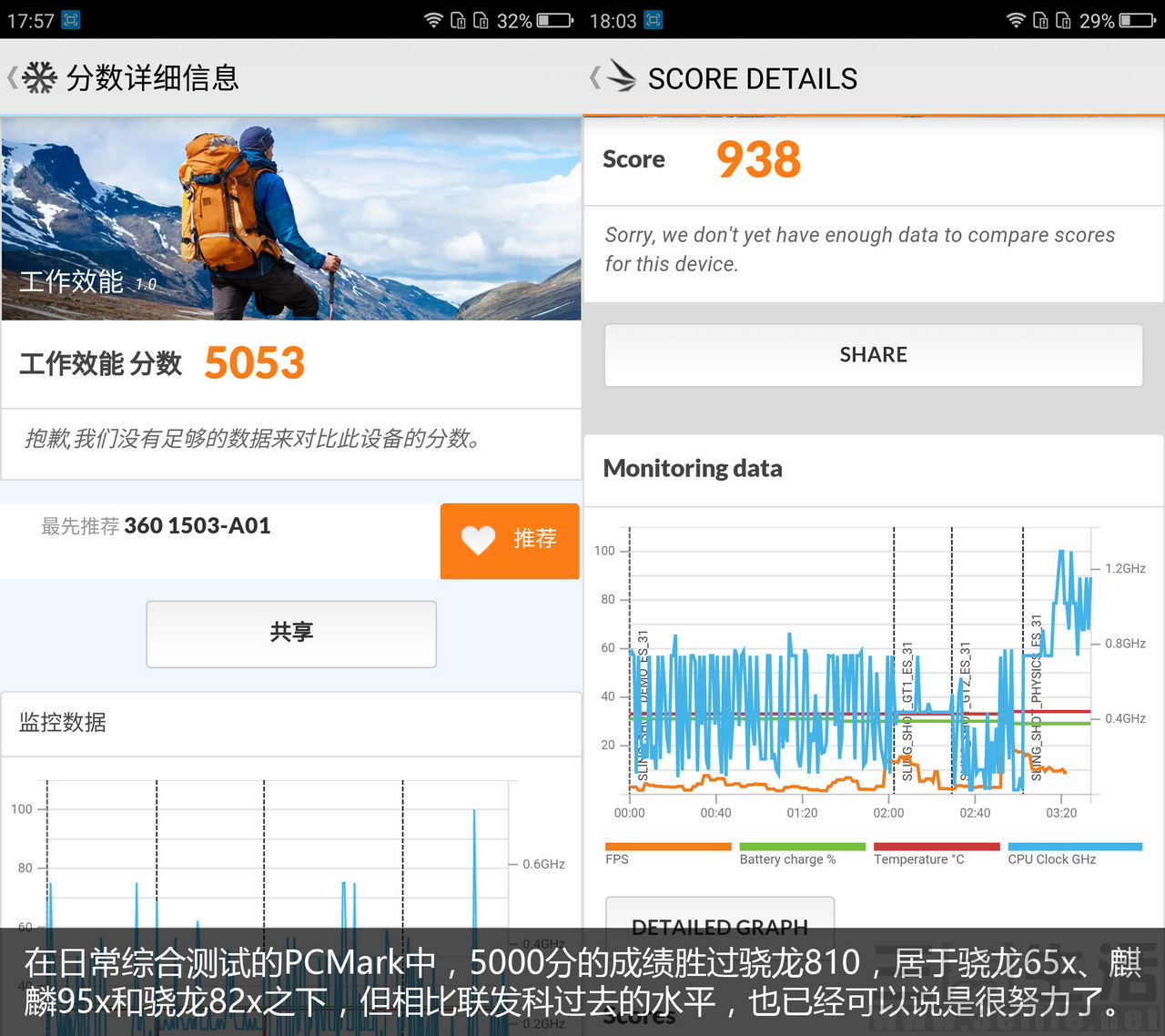Tap the orange 938 score value
Viewport: 1165px width, 1036px height.
pos(758,159)
